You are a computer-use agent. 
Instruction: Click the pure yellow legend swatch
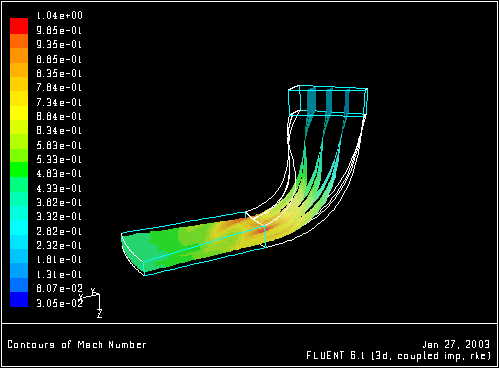click(x=19, y=113)
